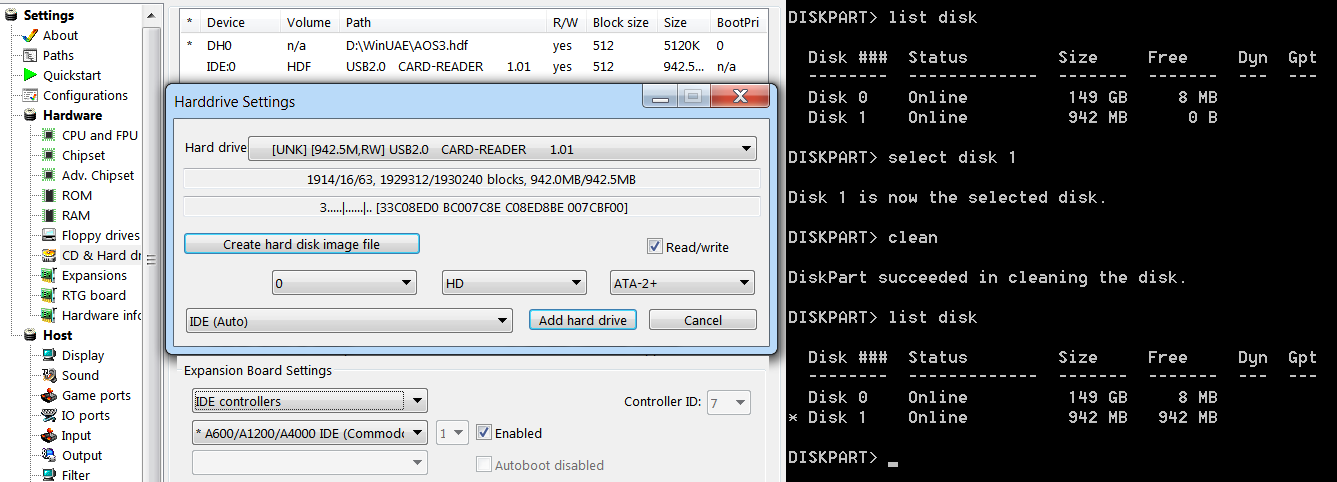Click the 1914/16/63 geometry info field

(471, 179)
